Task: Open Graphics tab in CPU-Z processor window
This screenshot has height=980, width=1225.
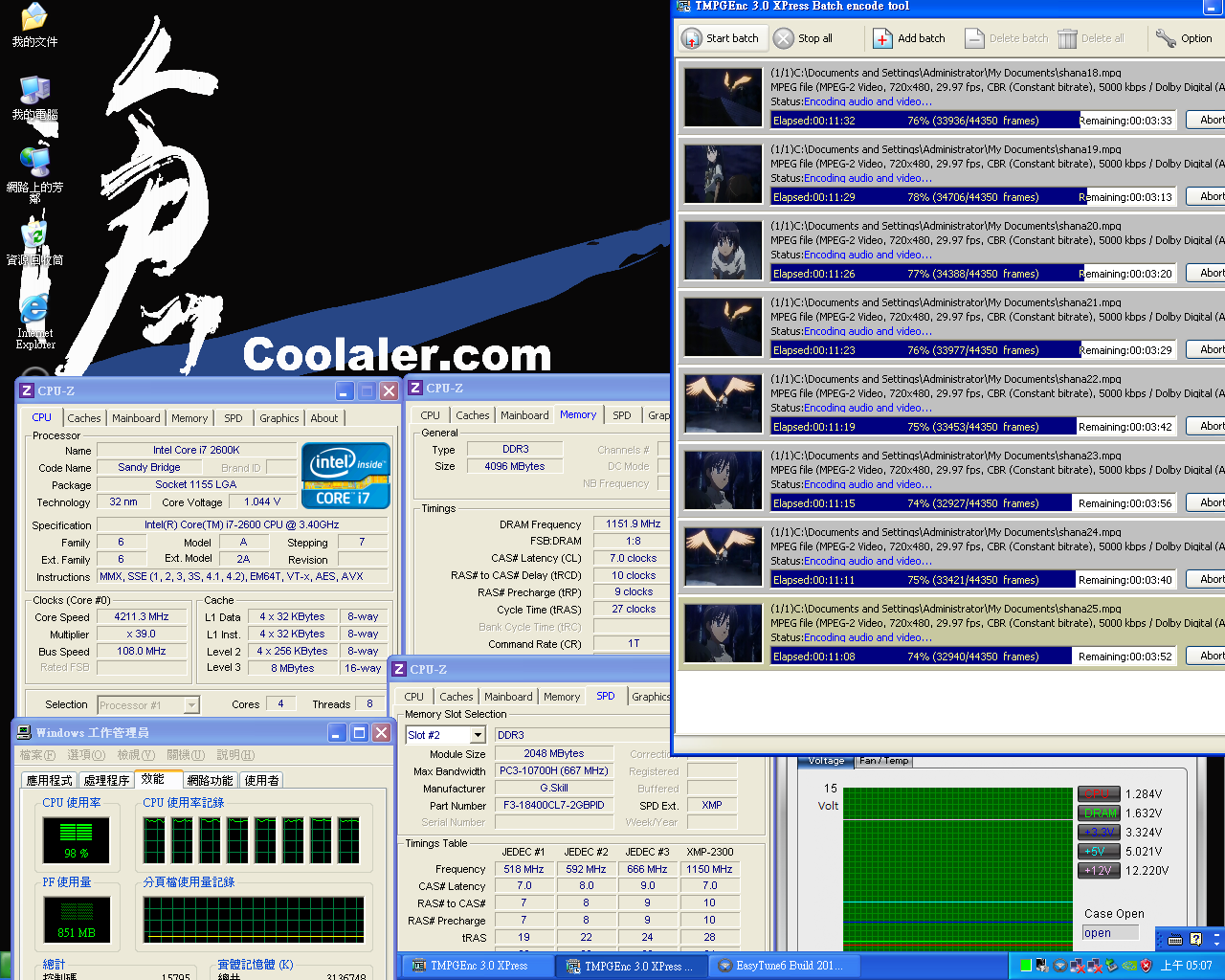Action: point(279,418)
